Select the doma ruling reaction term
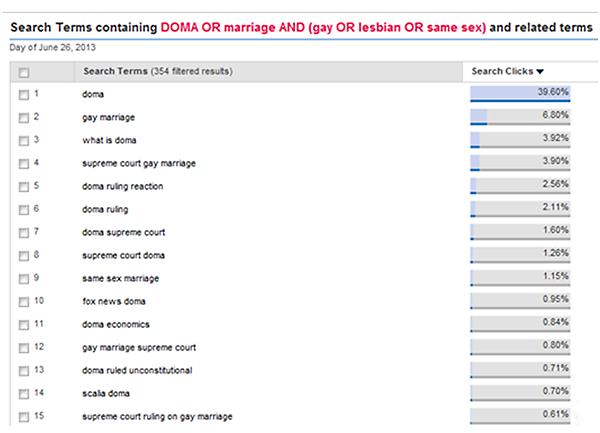This screenshot has width=600, height=433. tap(122, 185)
